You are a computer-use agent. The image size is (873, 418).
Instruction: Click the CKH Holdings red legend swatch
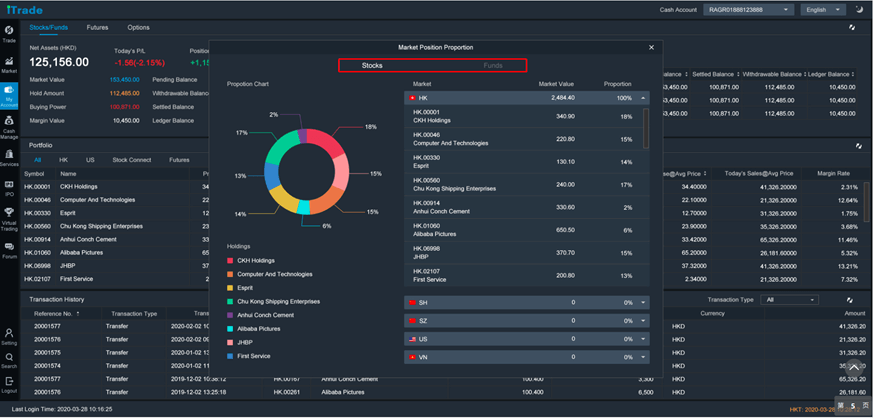coord(230,260)
